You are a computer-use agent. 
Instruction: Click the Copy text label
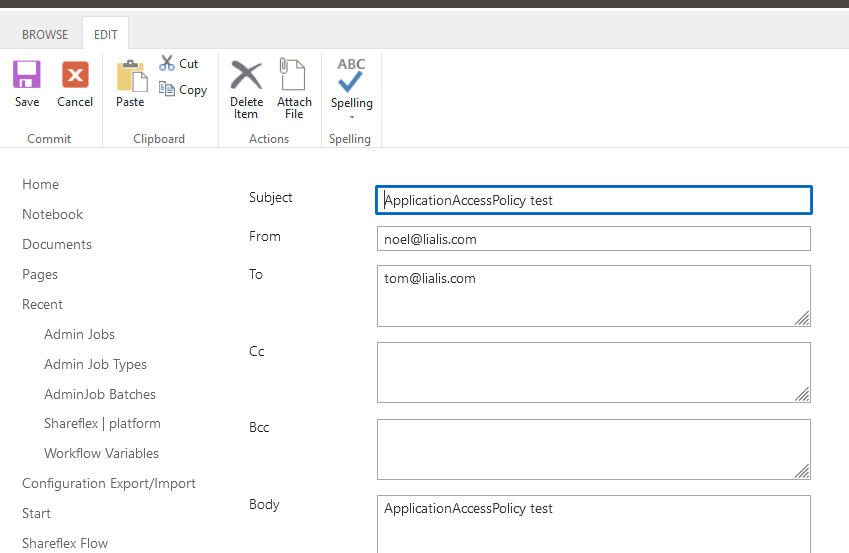click(193, 90)
